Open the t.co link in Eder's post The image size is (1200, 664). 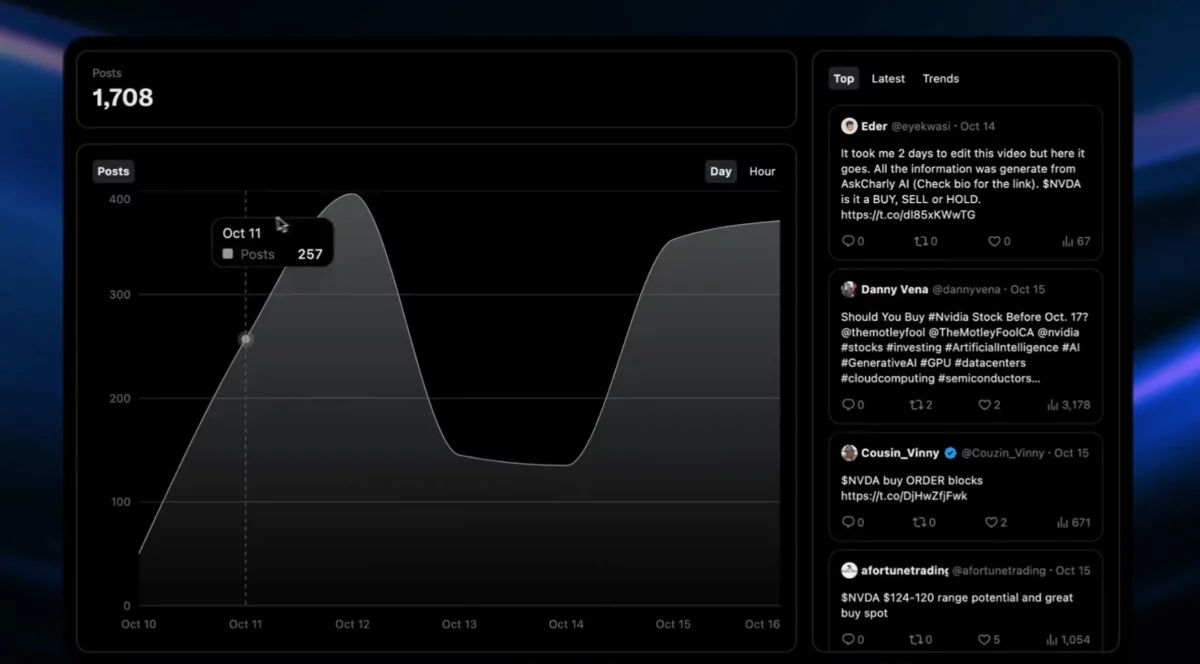[x=907, y=215]
